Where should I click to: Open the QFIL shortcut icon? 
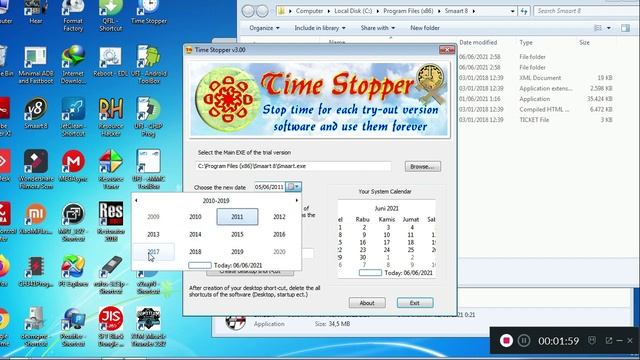coord(111,16)
